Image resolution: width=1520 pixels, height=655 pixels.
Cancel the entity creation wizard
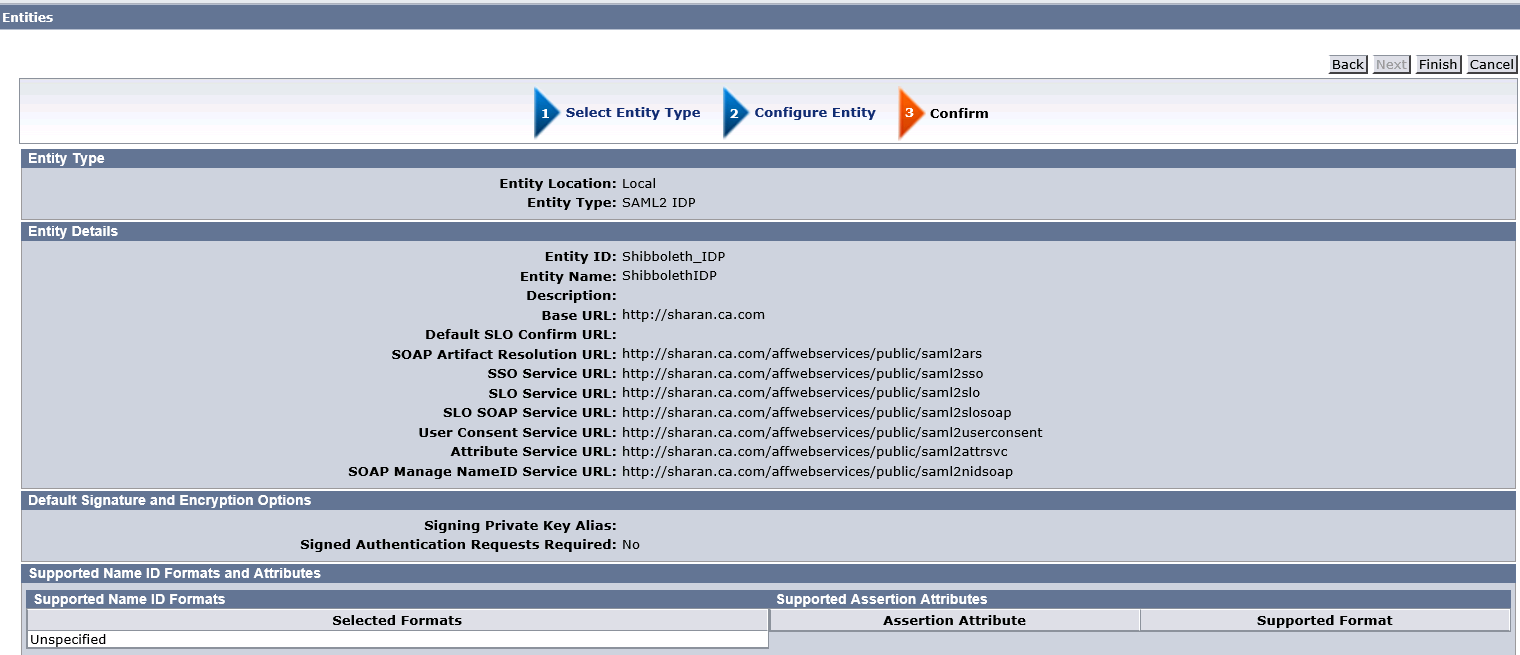pos(1491,64)
